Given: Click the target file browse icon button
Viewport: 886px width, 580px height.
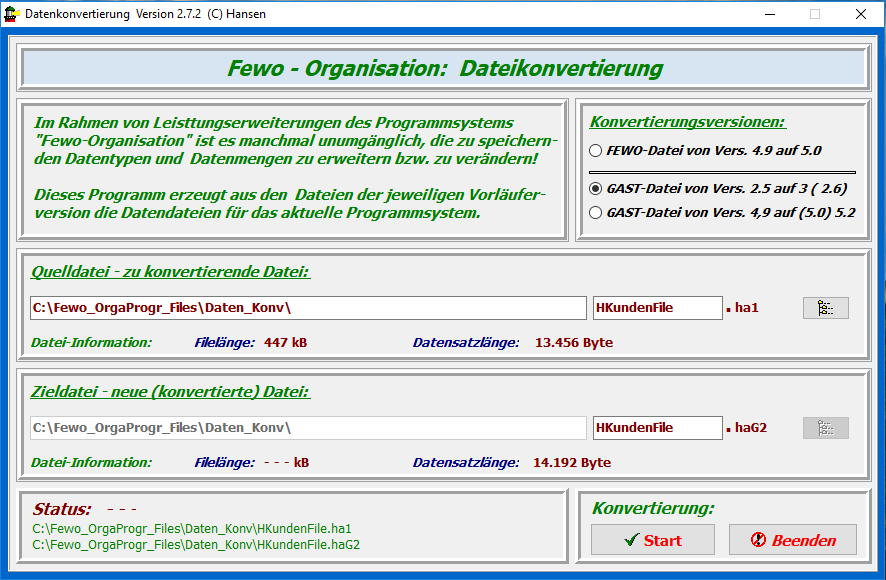Looking at the screenshot, I should click(825, 428).
